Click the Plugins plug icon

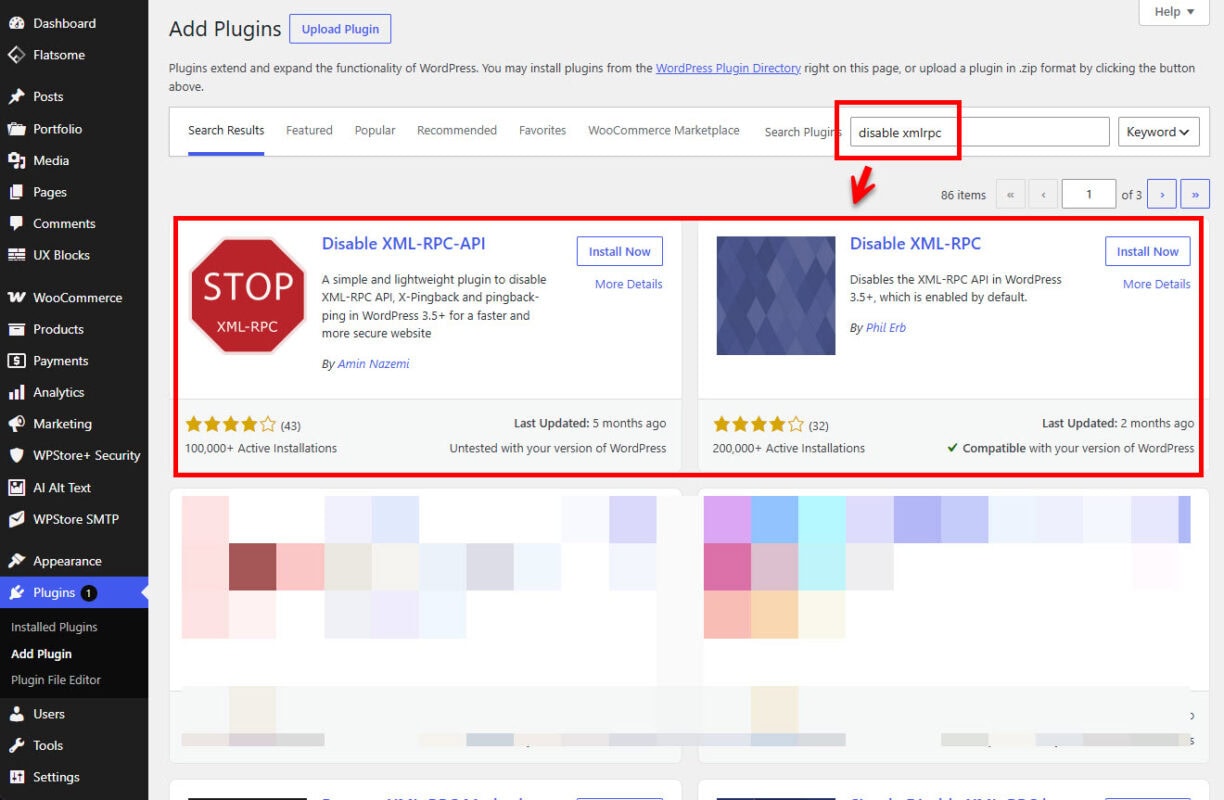[x=16, y=593]
